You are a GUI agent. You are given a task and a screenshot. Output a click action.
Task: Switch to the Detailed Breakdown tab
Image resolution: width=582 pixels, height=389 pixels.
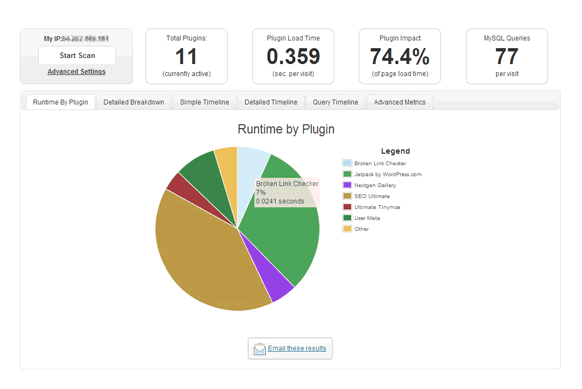tap(134, 102)
